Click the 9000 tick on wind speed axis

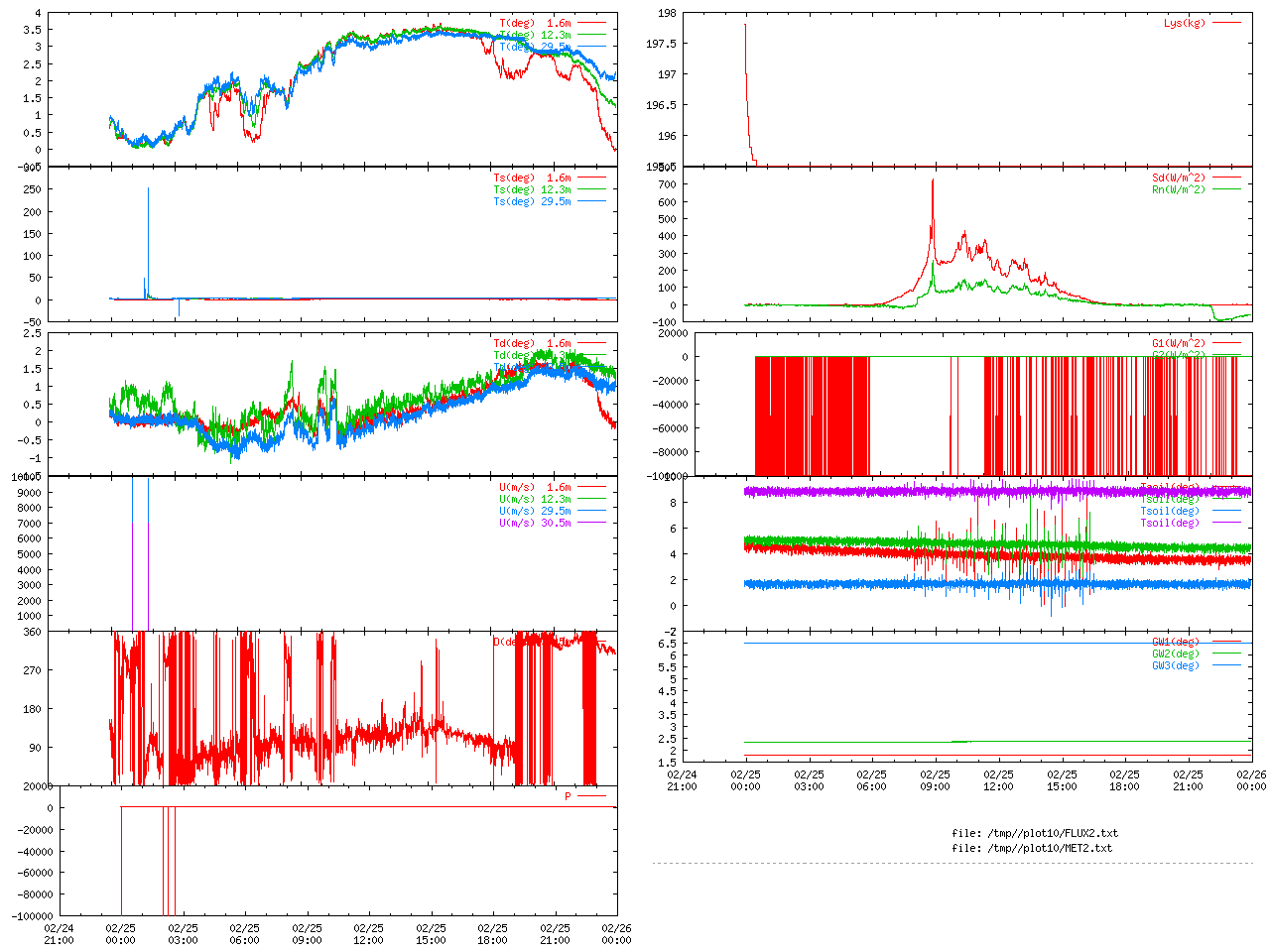(x=30, y=493)
